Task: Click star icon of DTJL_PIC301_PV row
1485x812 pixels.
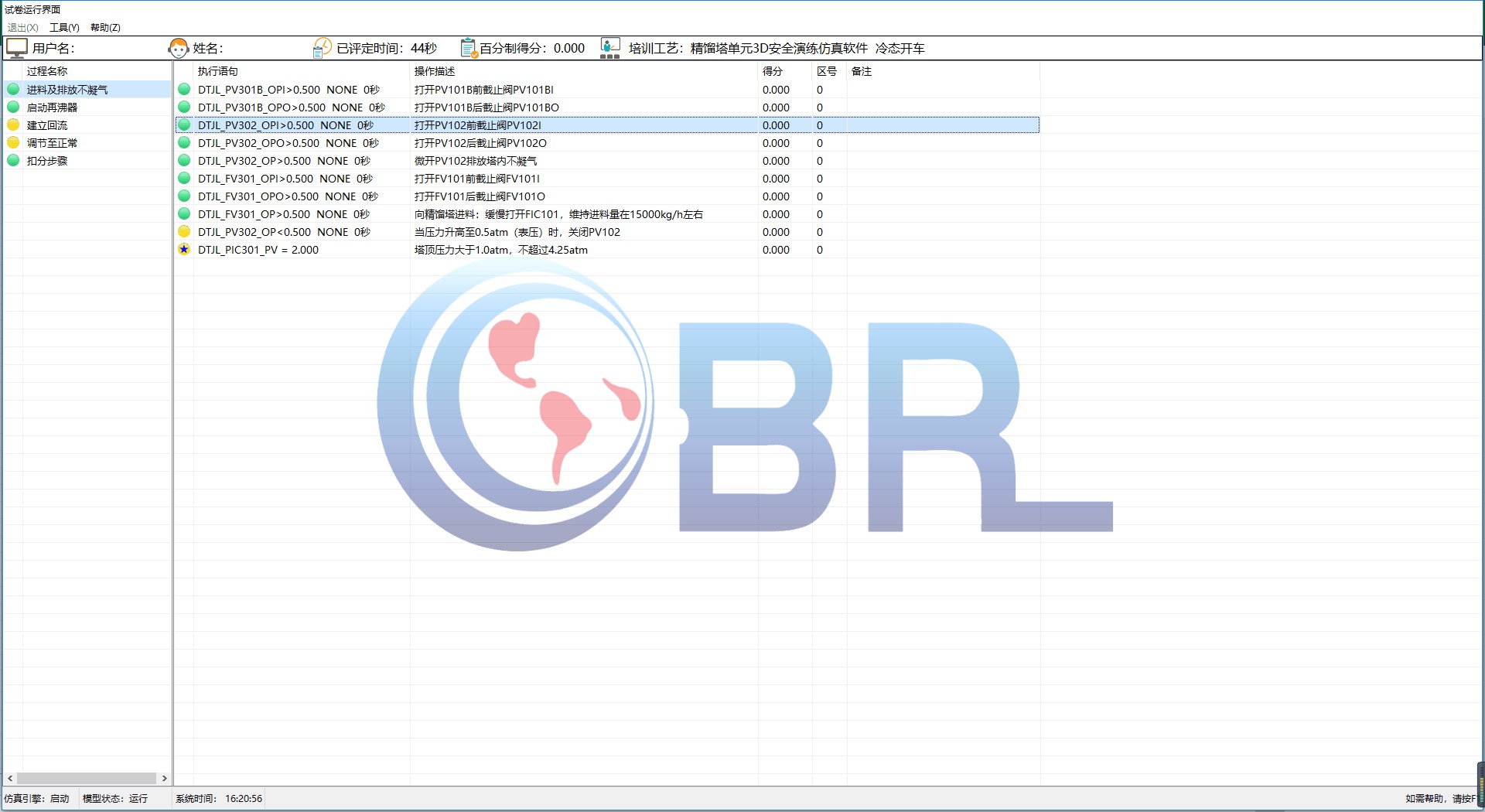Action: 184,249
